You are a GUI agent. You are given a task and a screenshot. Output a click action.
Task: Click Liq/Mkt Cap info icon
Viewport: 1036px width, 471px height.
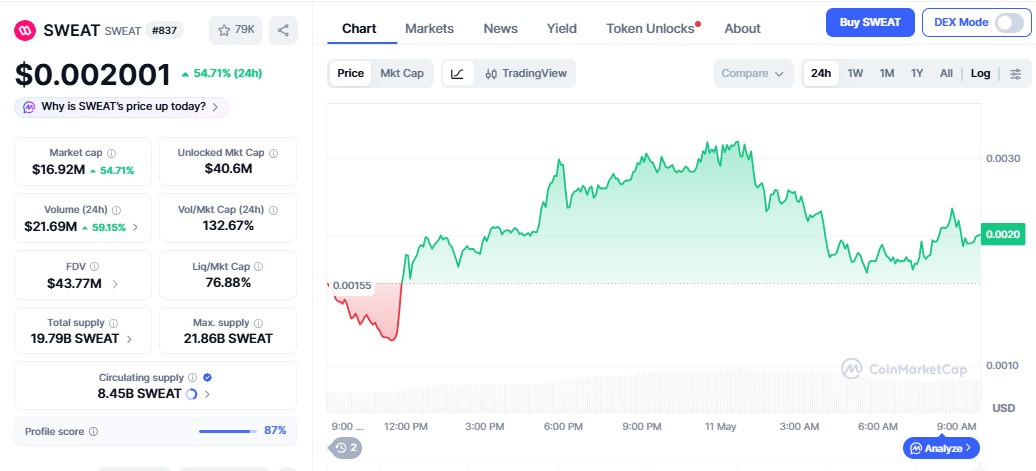(258, 267)
